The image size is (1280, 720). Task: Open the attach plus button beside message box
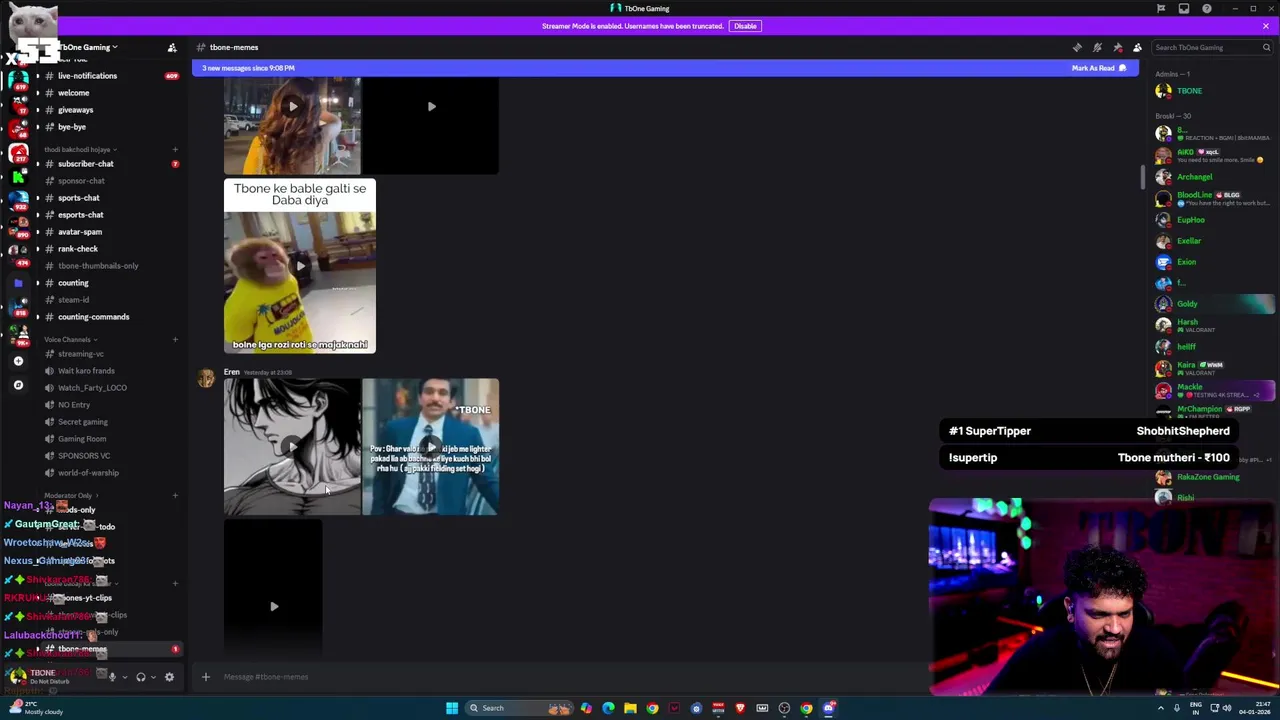[206, 677]
